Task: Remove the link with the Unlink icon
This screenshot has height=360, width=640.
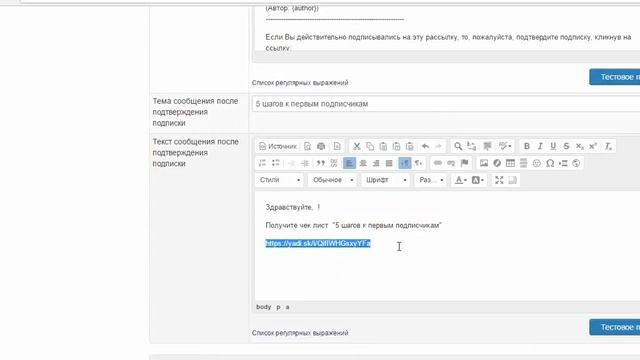Action: pyautogui.click(x=451, y=163)
